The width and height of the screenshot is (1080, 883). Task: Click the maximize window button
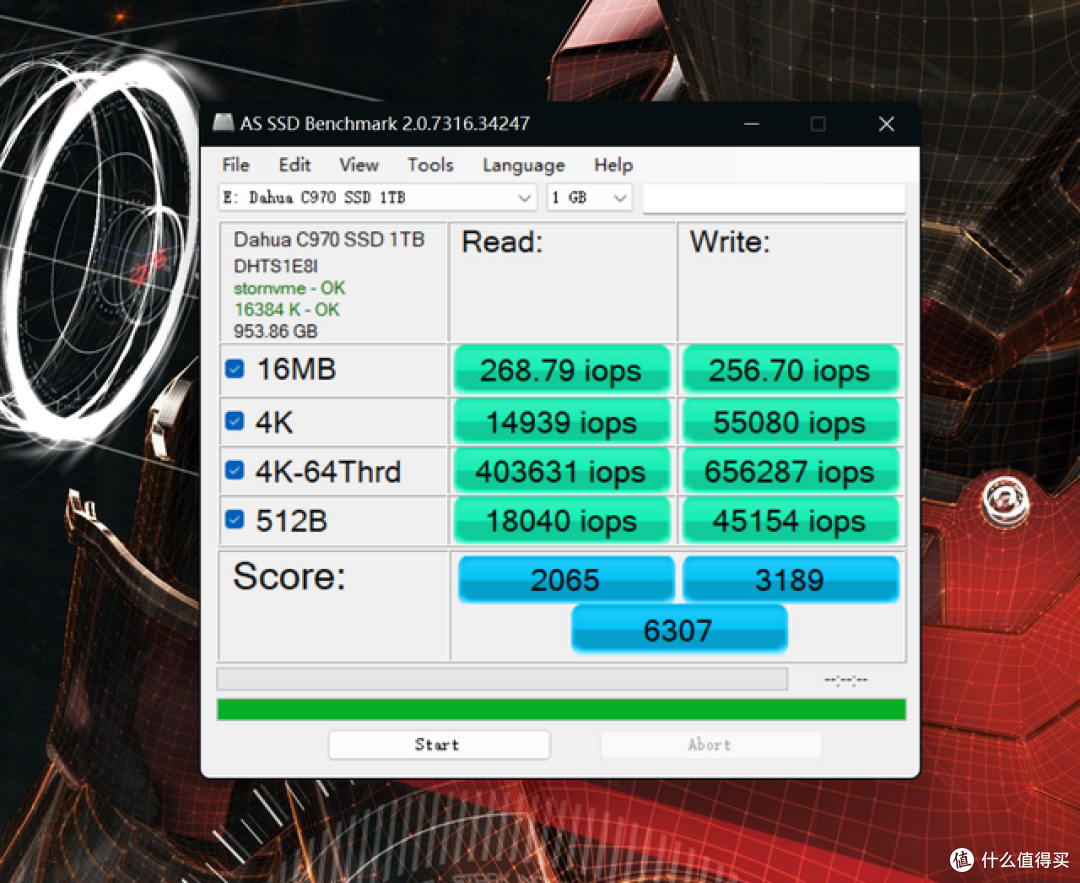click(818, 124)
